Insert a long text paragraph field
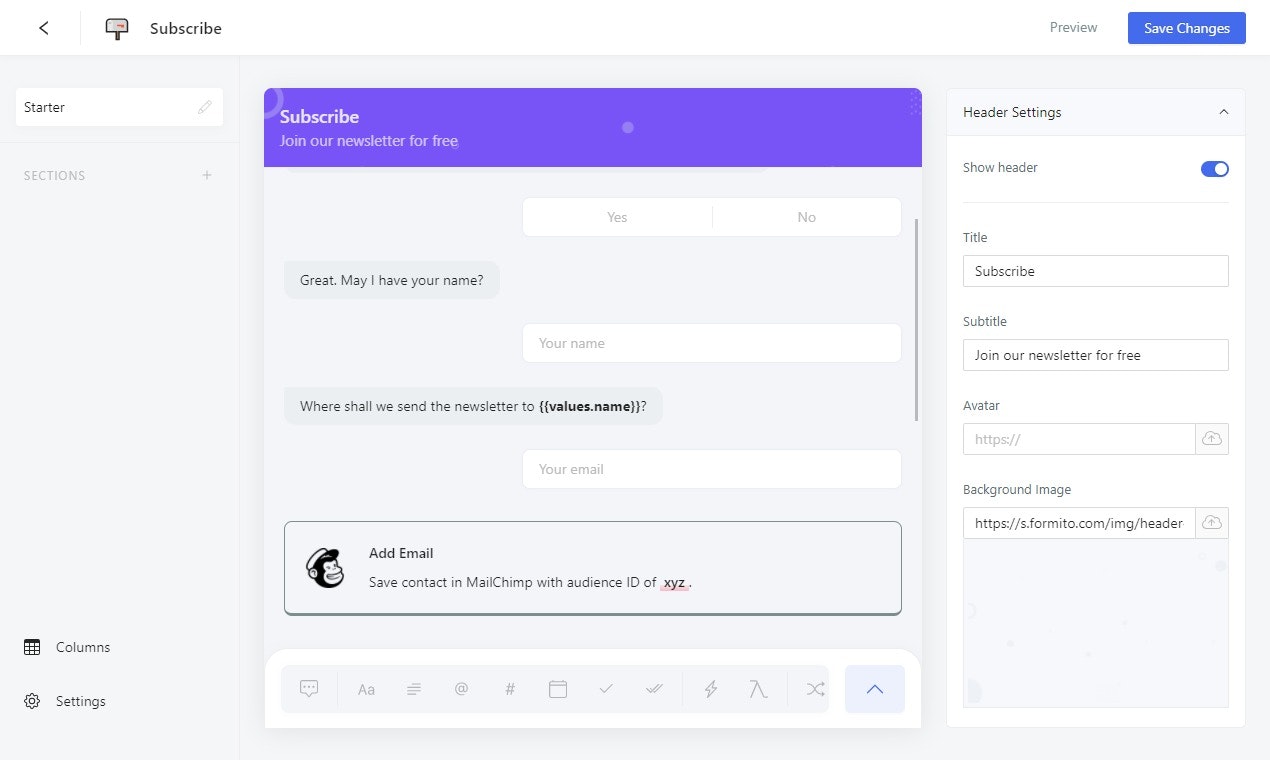 pyautogui.click(x=414, y=689)
